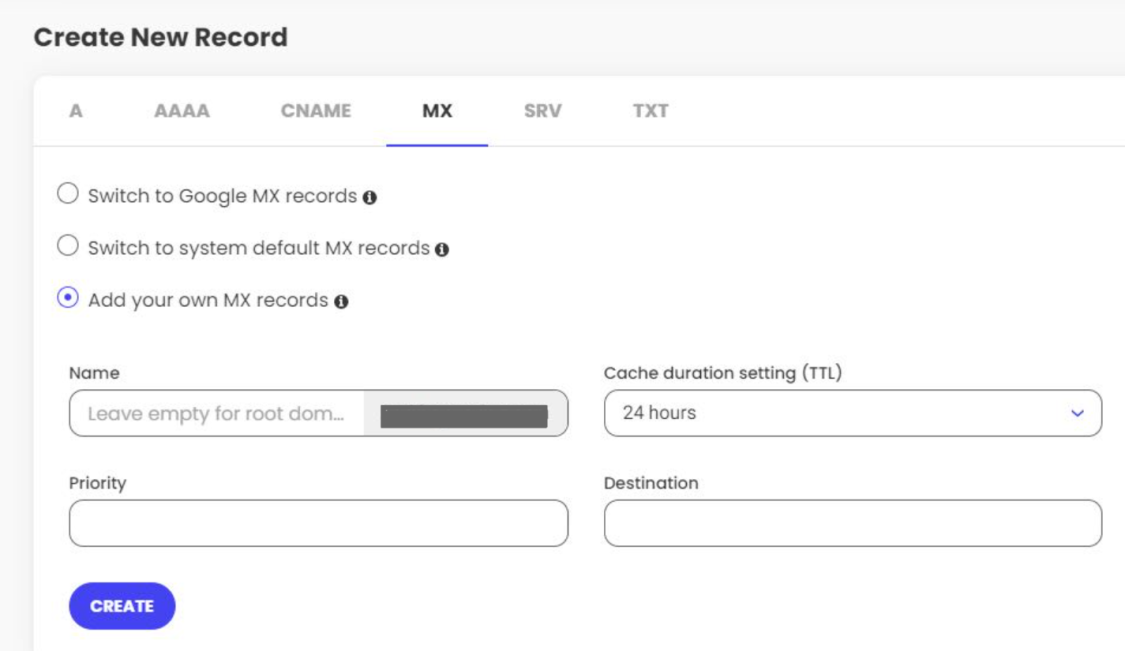
Task: Click info icon beside Add your own MX records
Action: [x=341, y=302]
